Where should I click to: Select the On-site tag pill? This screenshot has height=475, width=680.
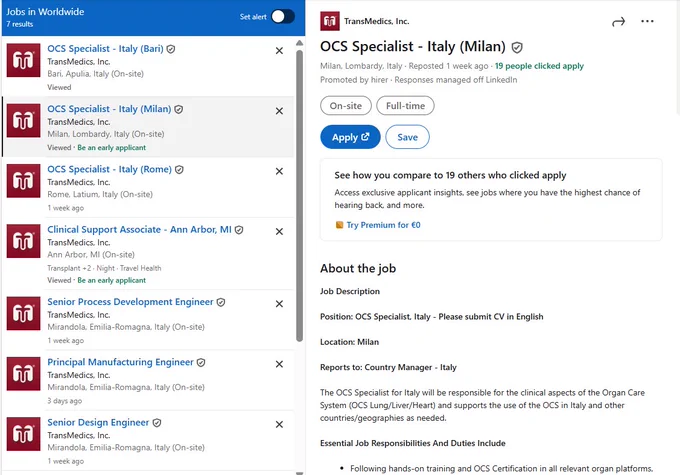[x=346, y=106]
